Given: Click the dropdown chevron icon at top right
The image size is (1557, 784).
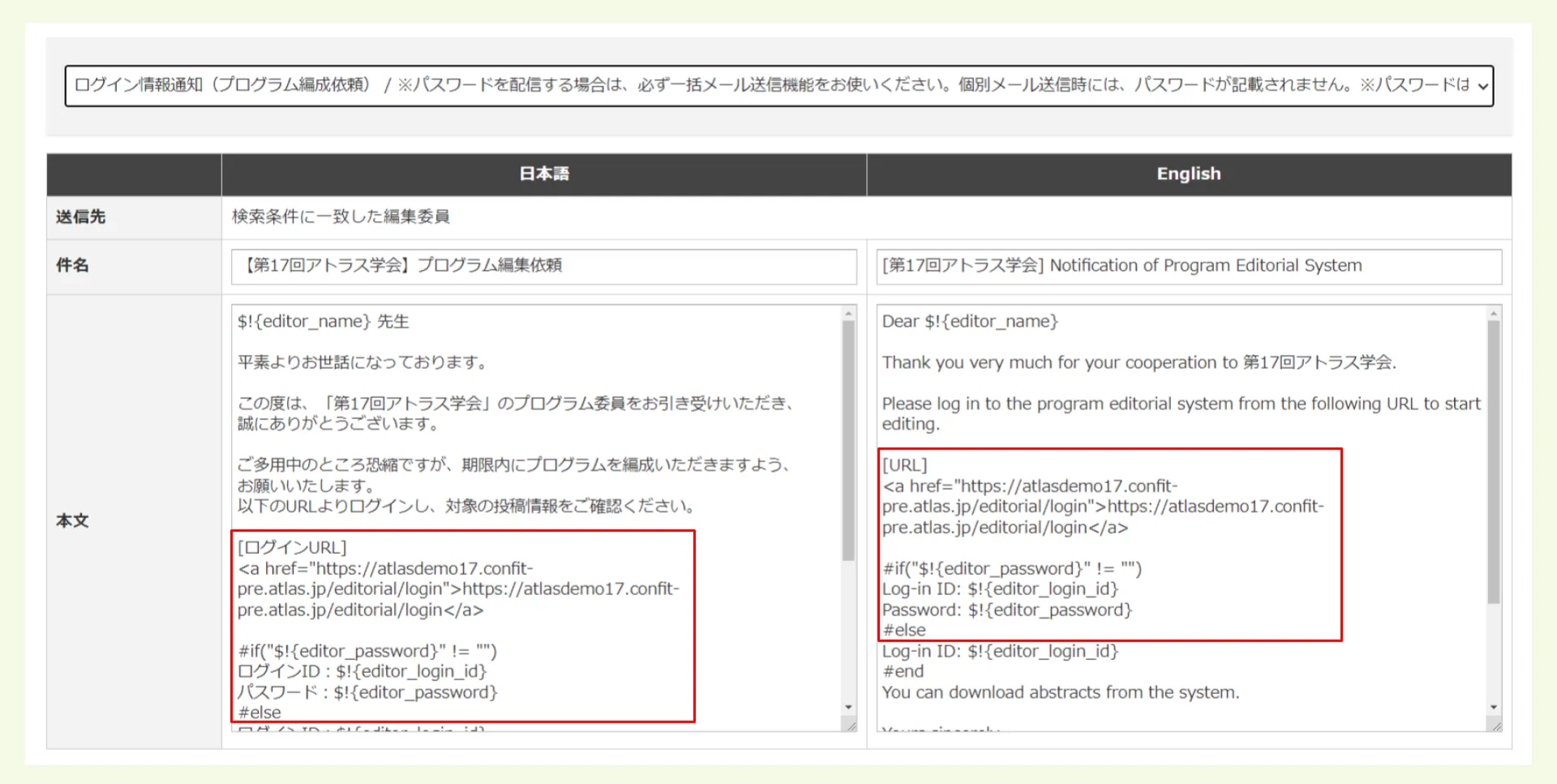Looking at the screenshot, I should [x=1482, y=85].
